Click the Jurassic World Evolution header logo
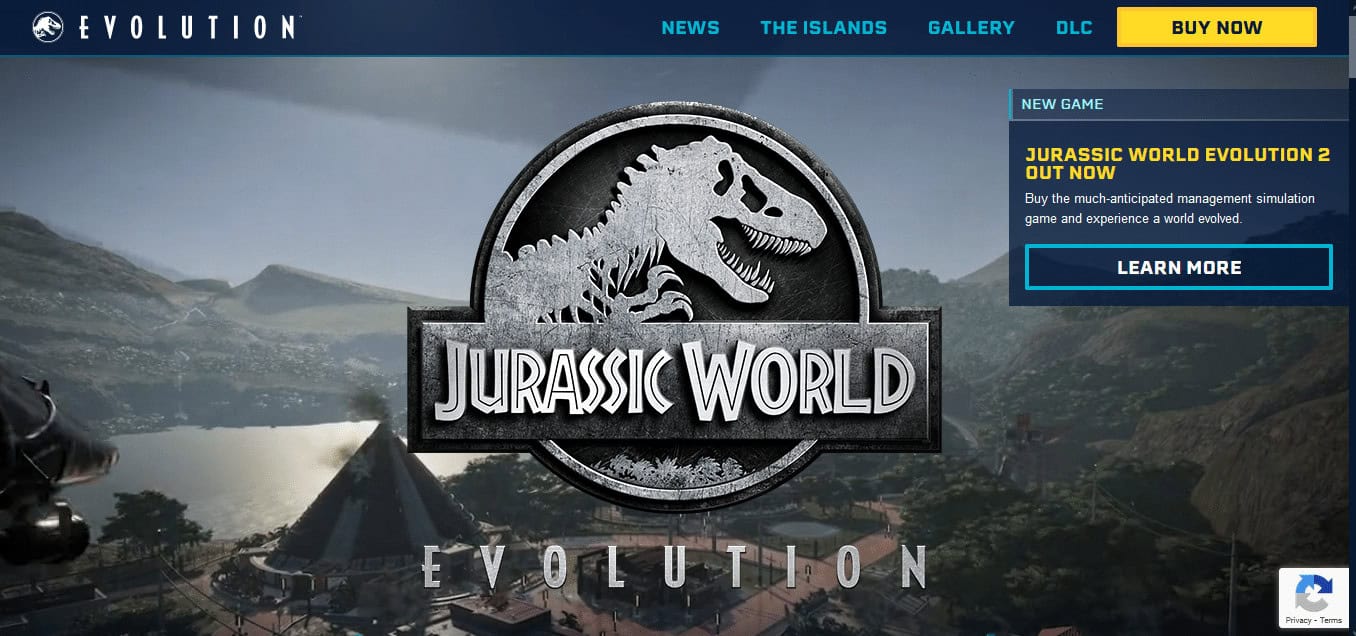The image size is (1356, 636). (167, 27)
